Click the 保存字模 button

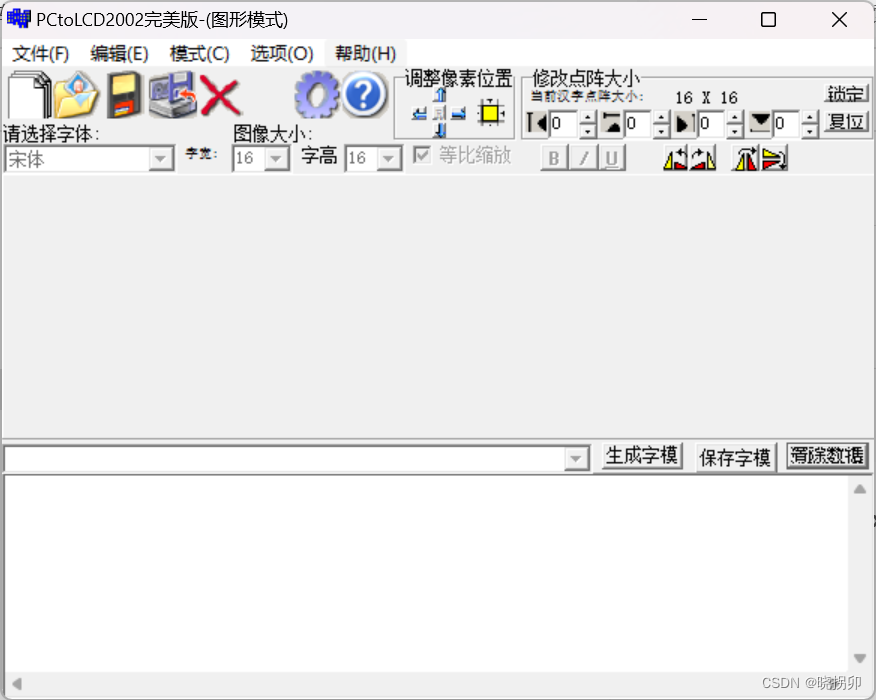735,458
